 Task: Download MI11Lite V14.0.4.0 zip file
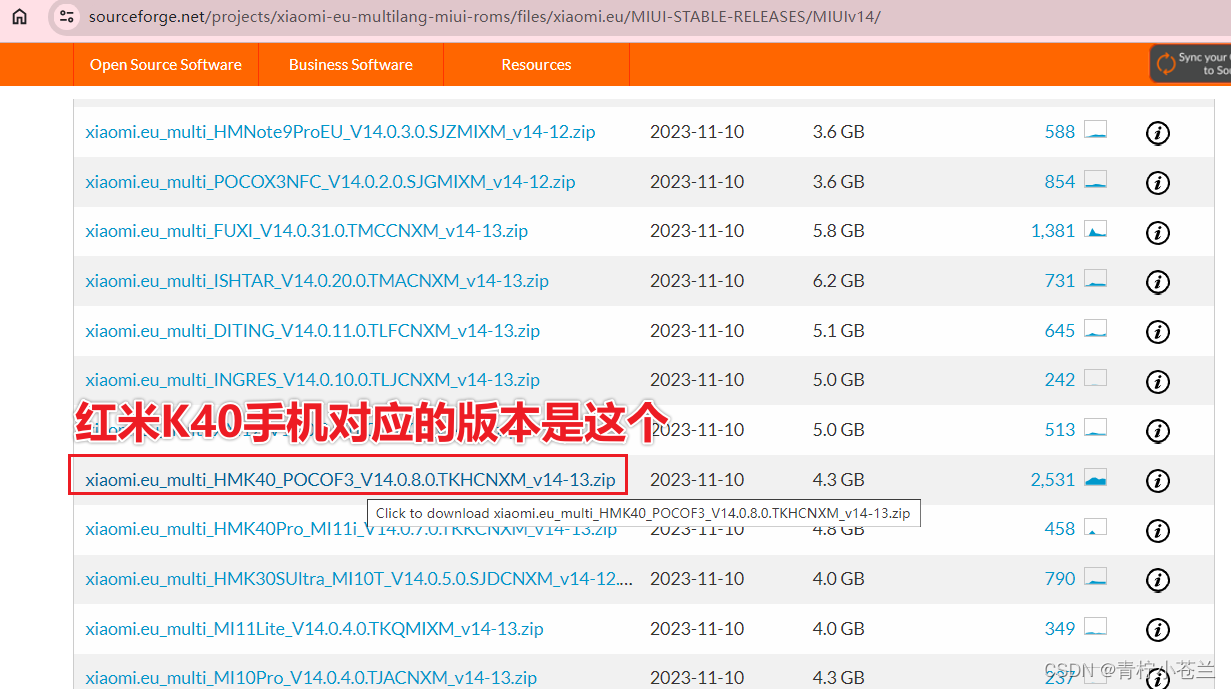tap(314, 629)
